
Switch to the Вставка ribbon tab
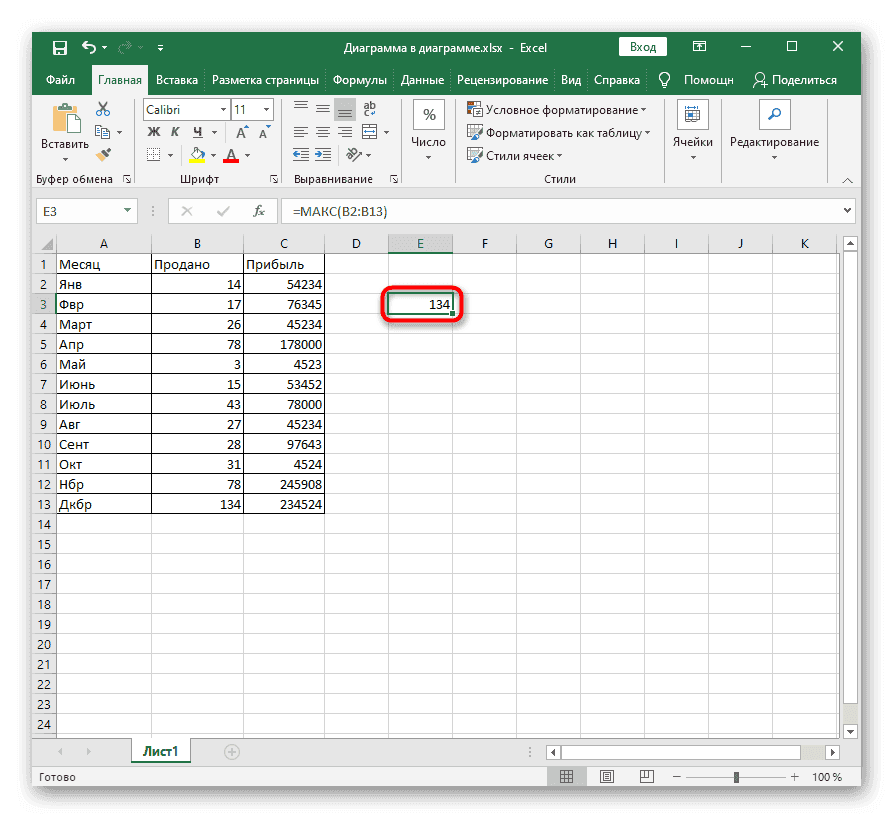click(x=177, y=80)
